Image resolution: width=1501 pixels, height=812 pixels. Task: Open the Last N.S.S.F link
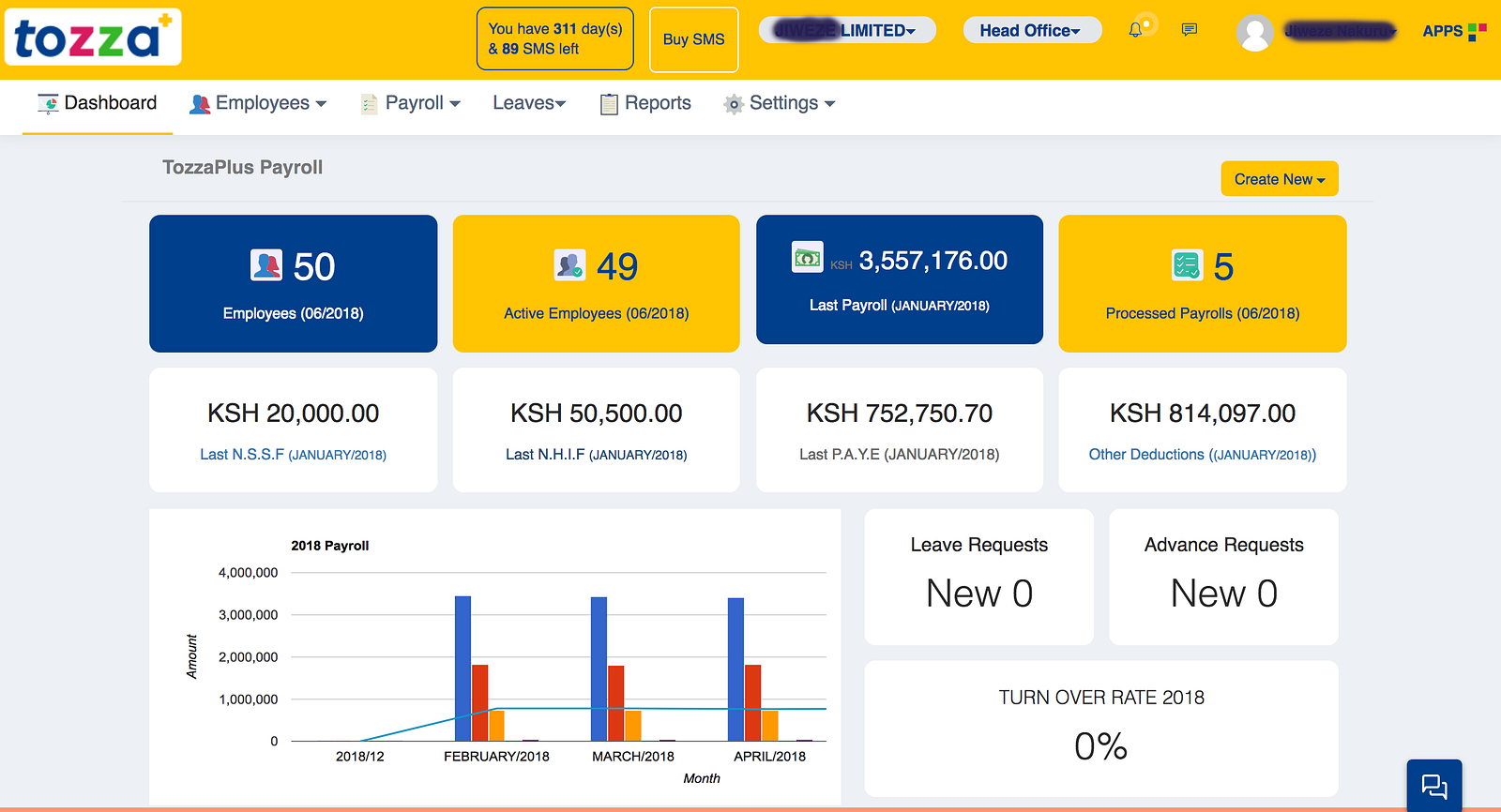293,455
